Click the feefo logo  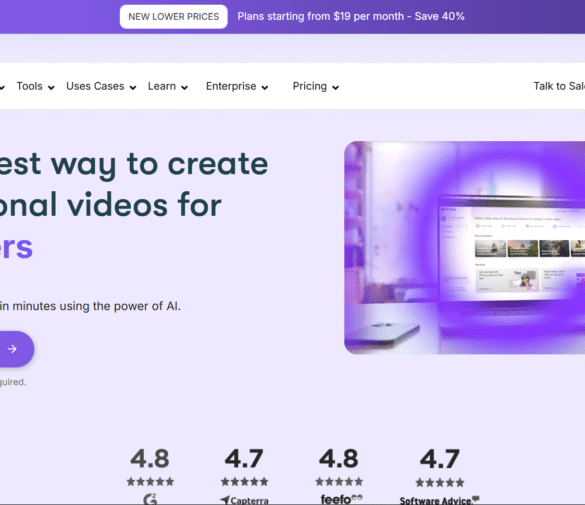tap(341, 499)
